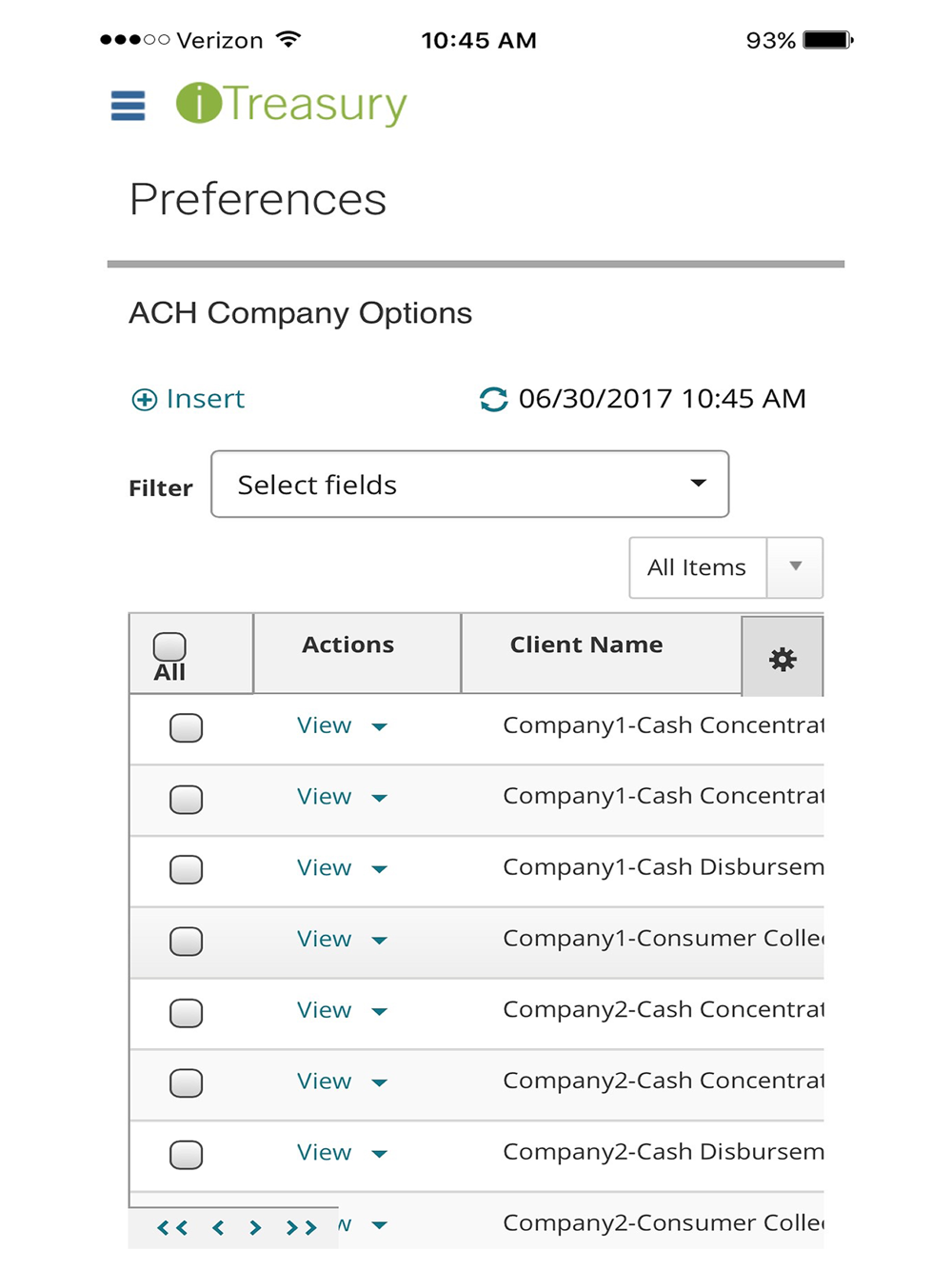Click View link in first Company2-Cash Concentration row
Viewport: 952px width, 1270px height.
pos(324,1010)
